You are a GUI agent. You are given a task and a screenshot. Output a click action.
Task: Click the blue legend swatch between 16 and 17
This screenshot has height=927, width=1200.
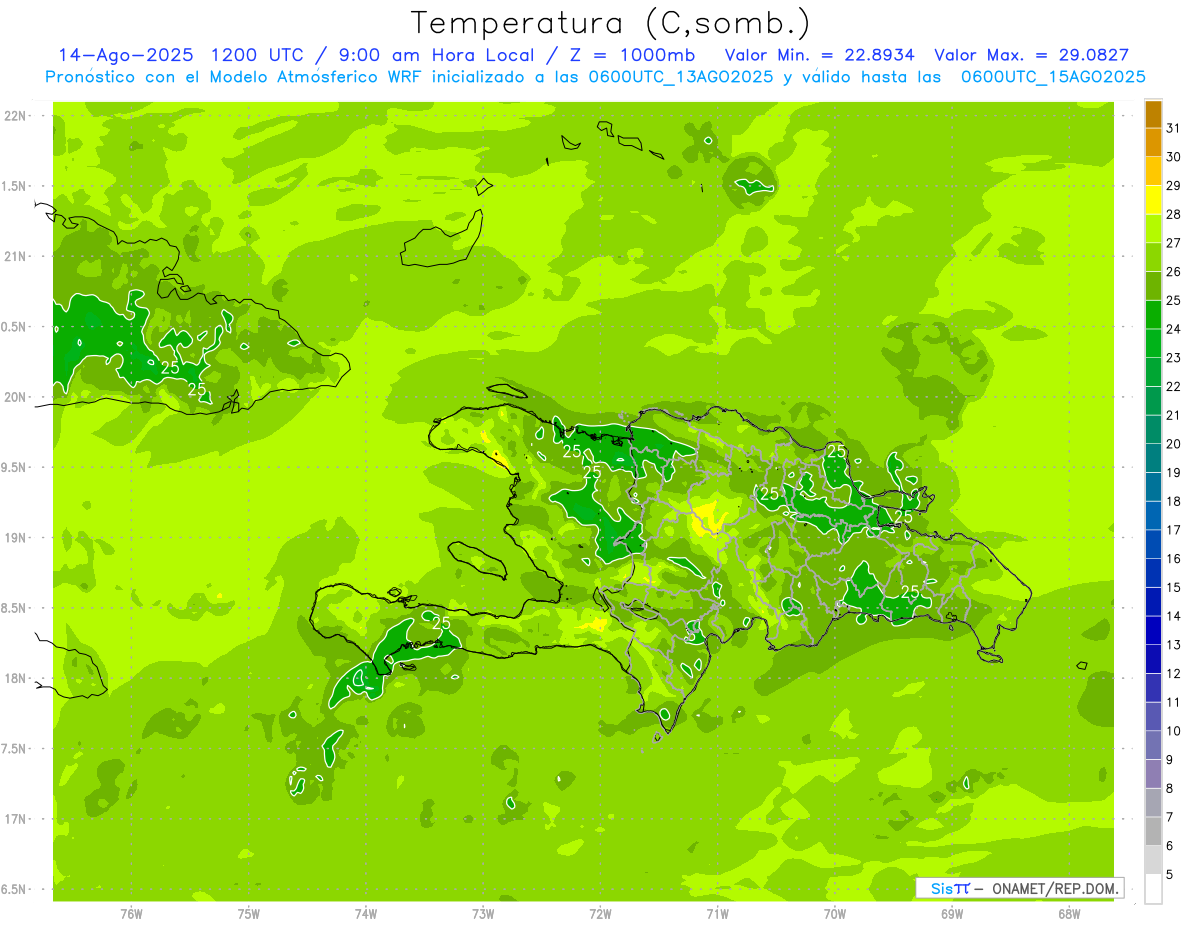click(1153, 545)
